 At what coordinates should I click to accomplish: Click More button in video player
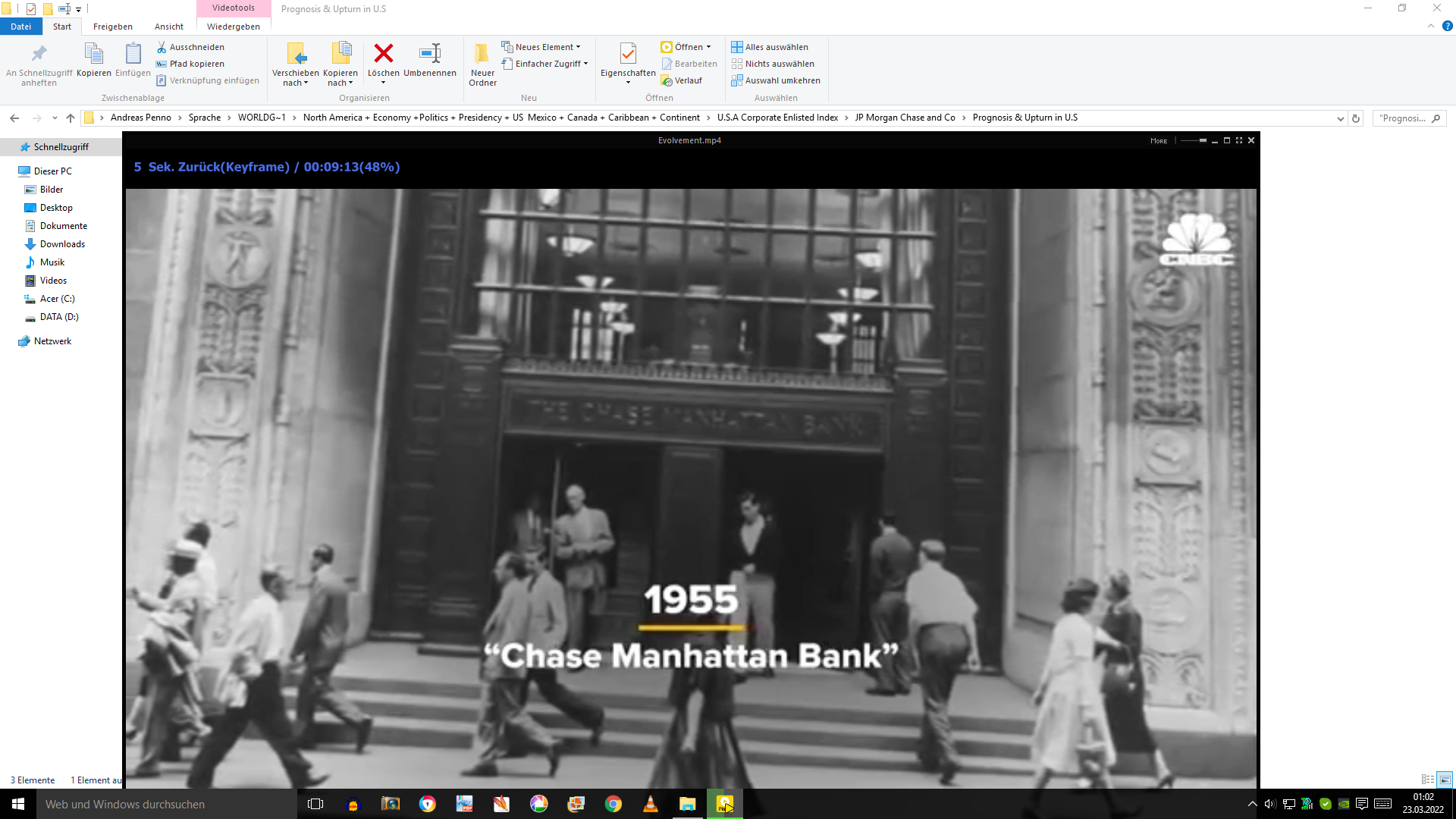coord(1159,141)
